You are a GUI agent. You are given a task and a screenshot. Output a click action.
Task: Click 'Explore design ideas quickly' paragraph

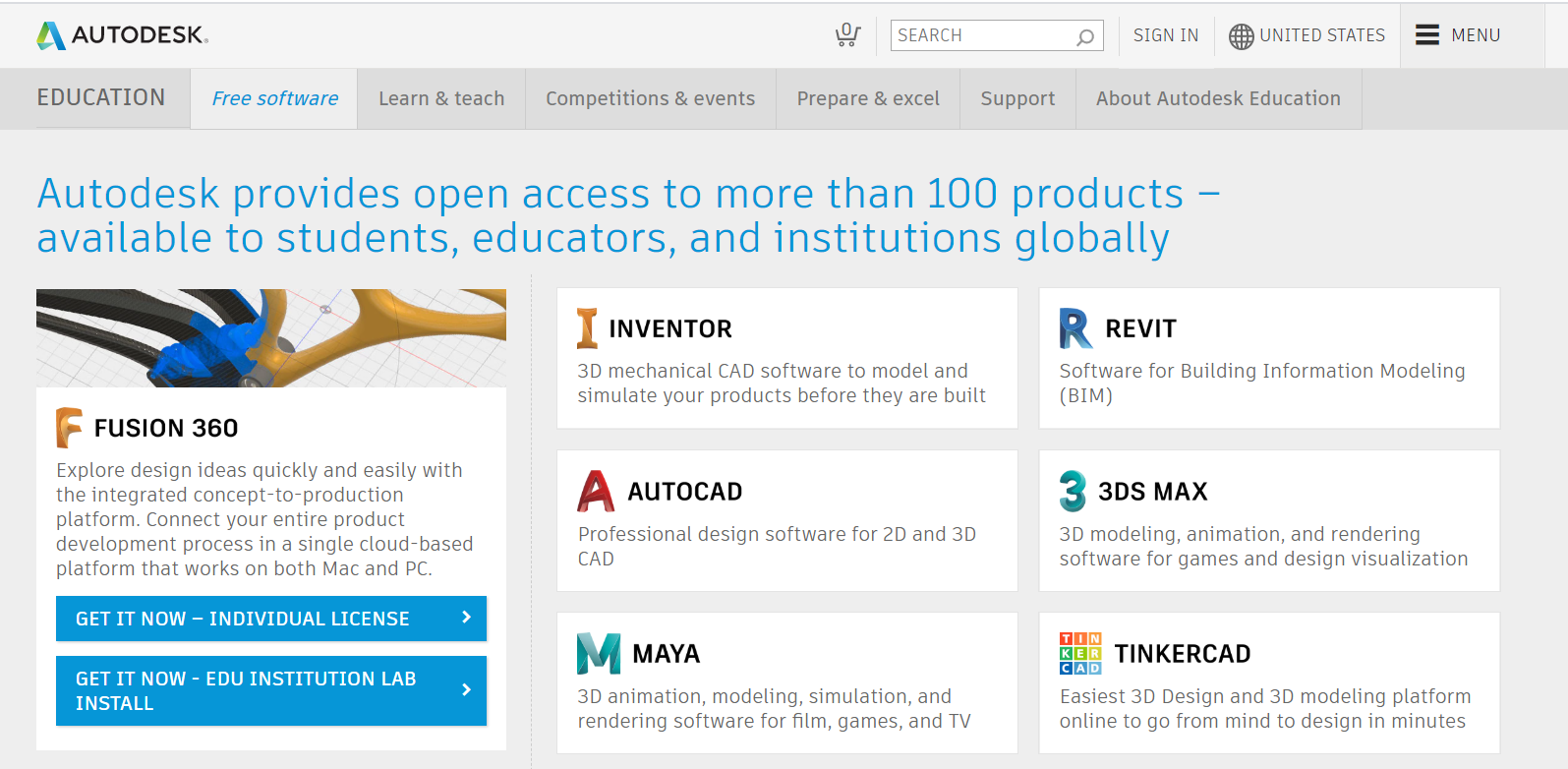(264, 519)
